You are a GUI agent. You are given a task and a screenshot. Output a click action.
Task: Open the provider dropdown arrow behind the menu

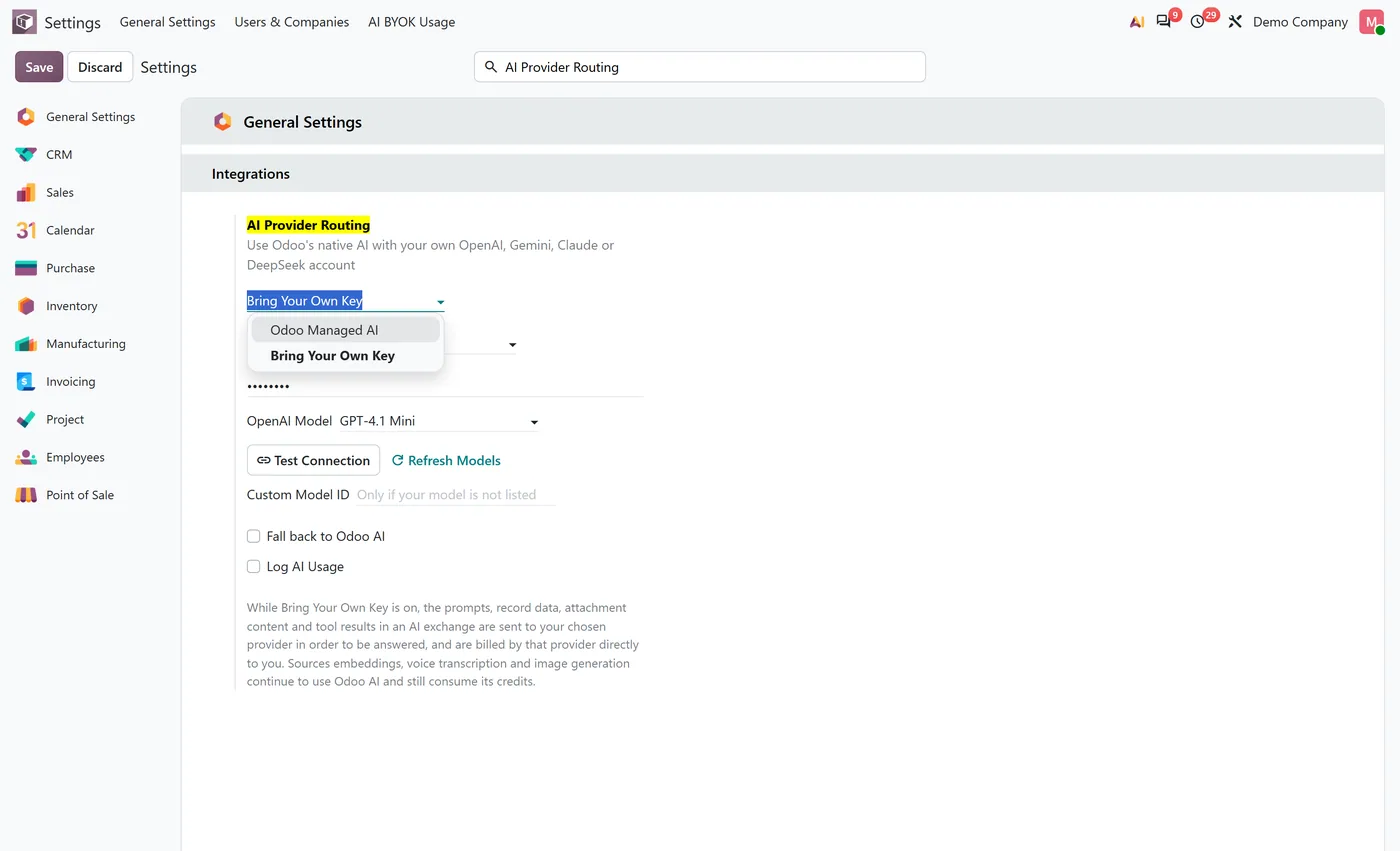tap(512, 345)
